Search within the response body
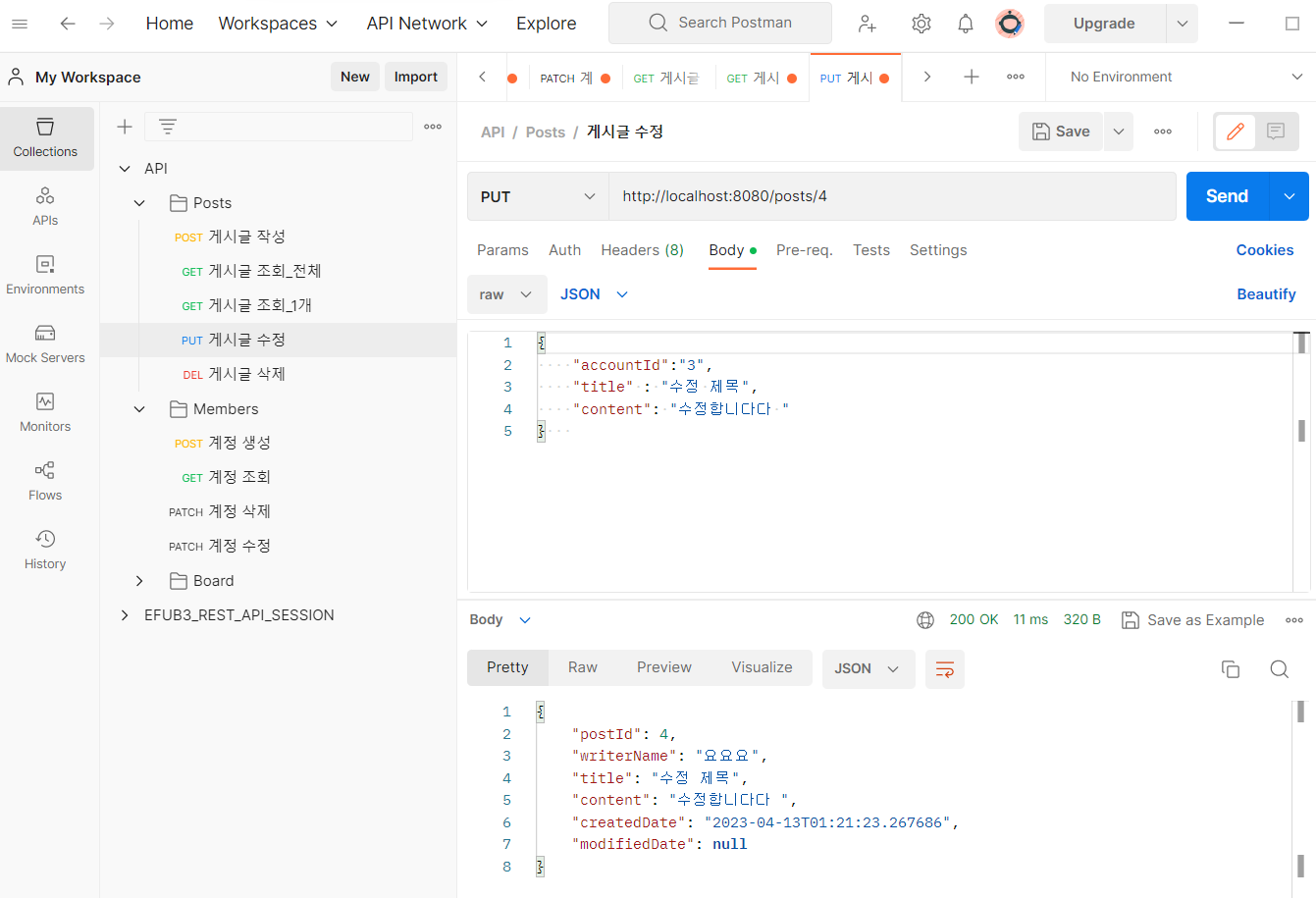Image resolution: width=1316 pixels, height=898 pixels. pyautogui.click(x=1279, y=669)
